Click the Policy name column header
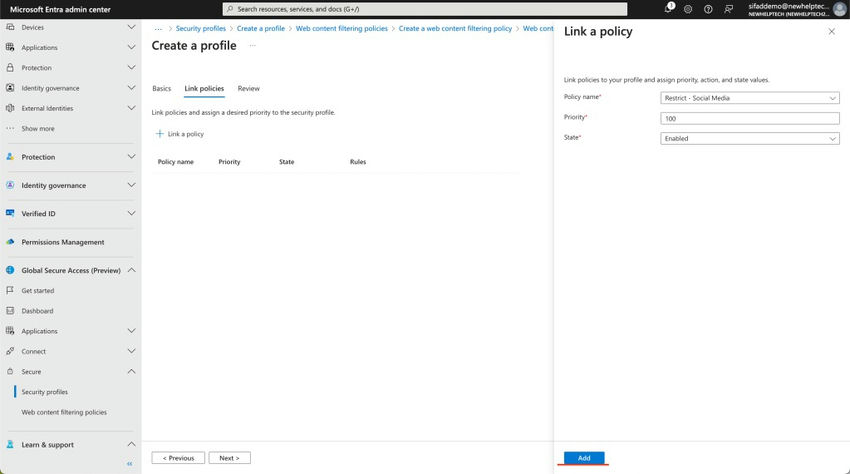850x474 pixels. tap(175, 162)
